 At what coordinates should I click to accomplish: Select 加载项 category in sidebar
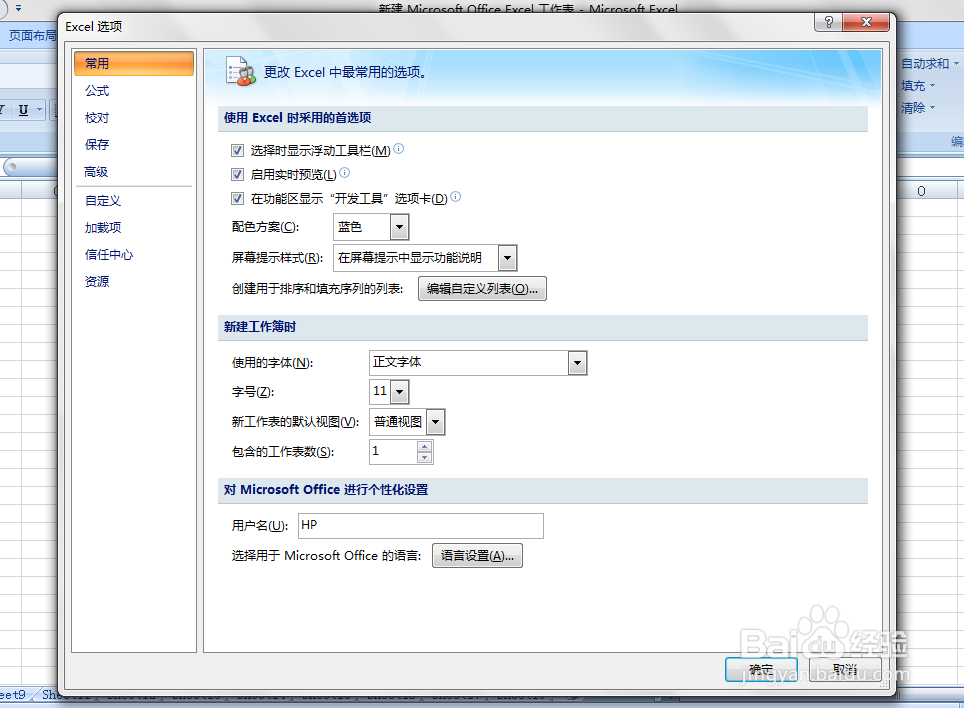click(x=133, y=228)
